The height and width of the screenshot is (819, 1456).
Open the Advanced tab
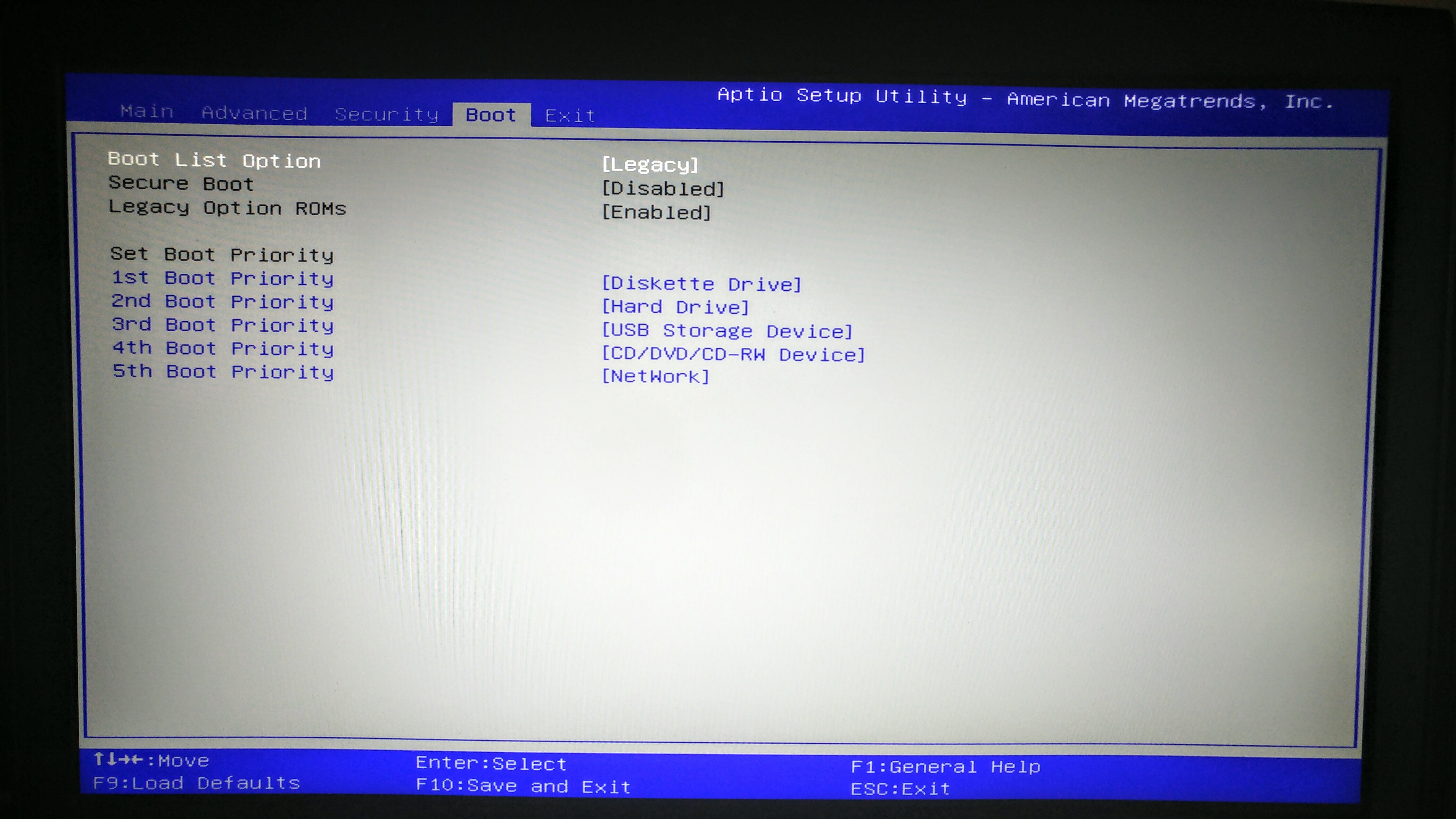[x=254, y=113]
